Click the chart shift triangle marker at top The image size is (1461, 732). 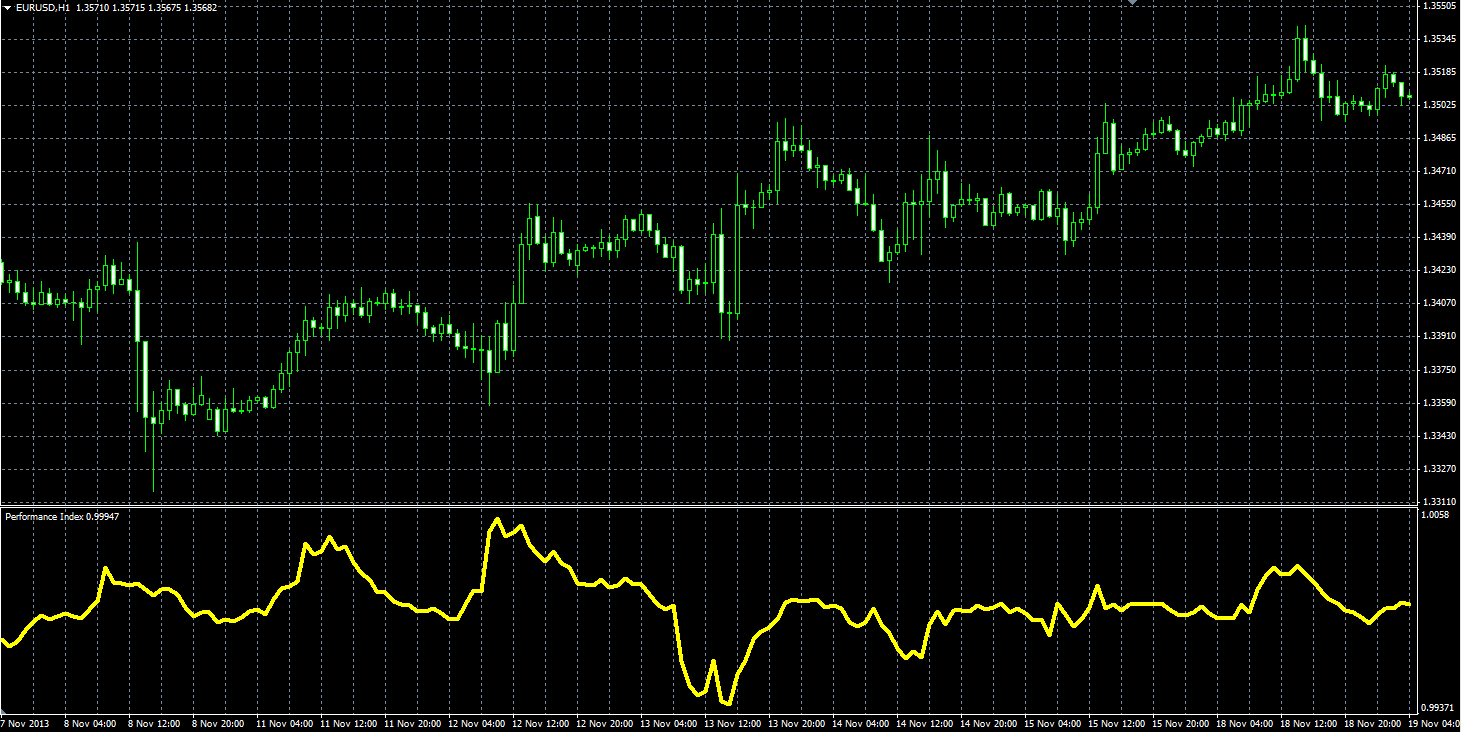click(1133, 3)
